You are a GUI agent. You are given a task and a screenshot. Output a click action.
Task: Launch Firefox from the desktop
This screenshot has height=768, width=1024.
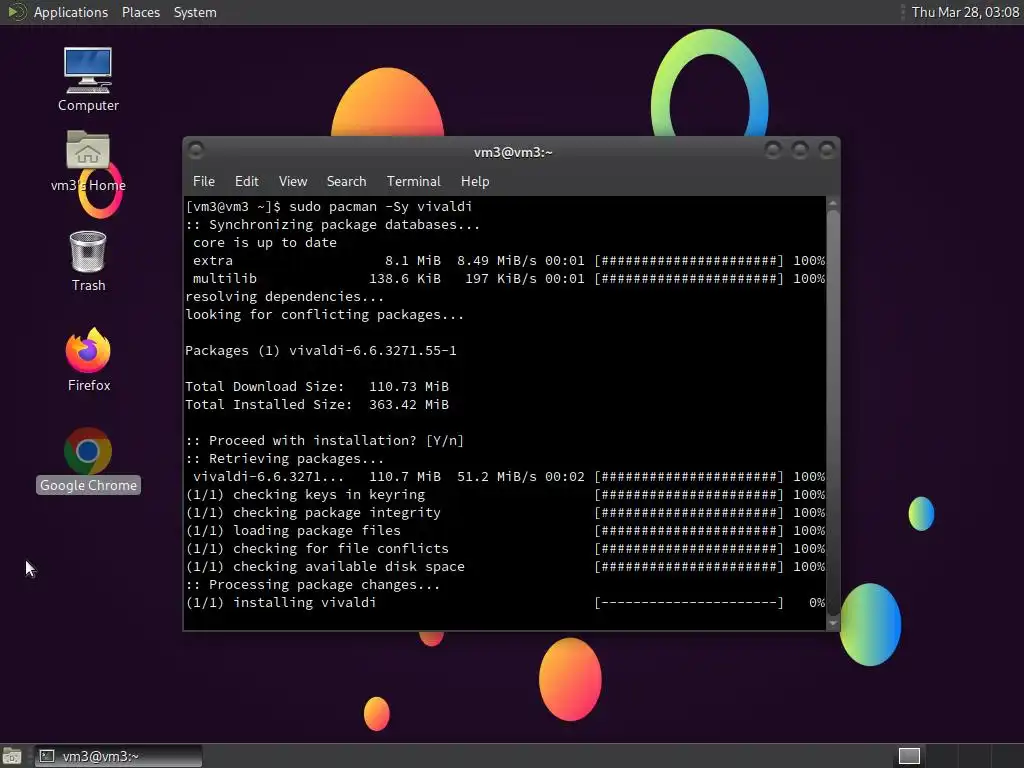coord(88,360)
